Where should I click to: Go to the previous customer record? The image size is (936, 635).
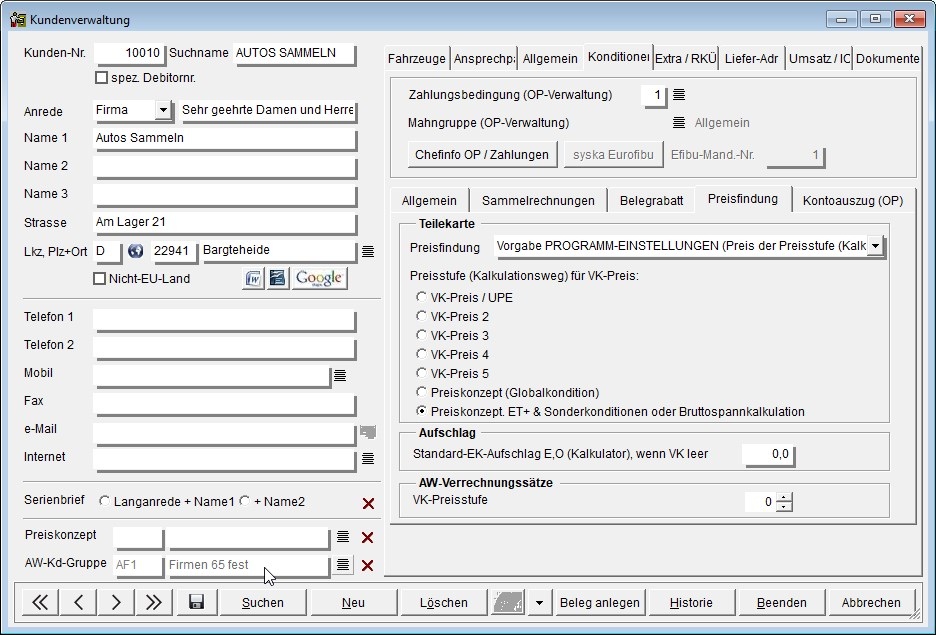tap(78, 602)
